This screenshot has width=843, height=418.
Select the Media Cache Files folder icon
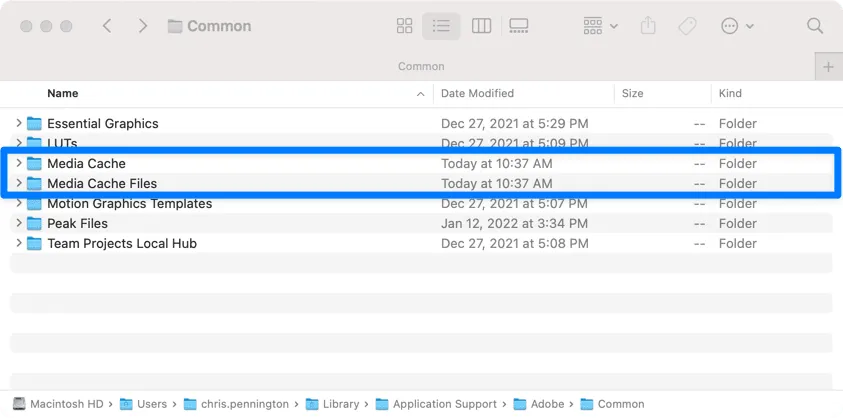tap(34, 183)
